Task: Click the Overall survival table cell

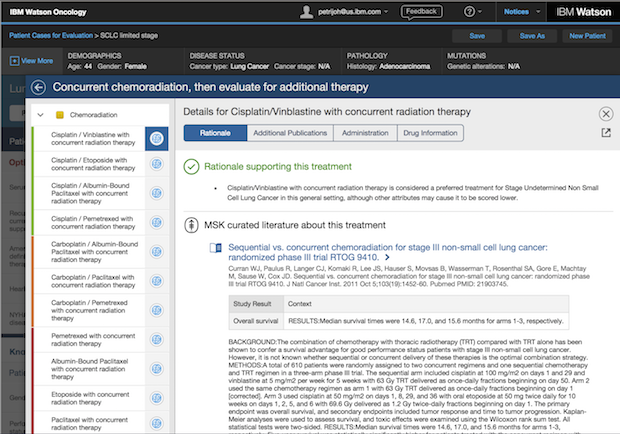Action: (x=256, y=321)
